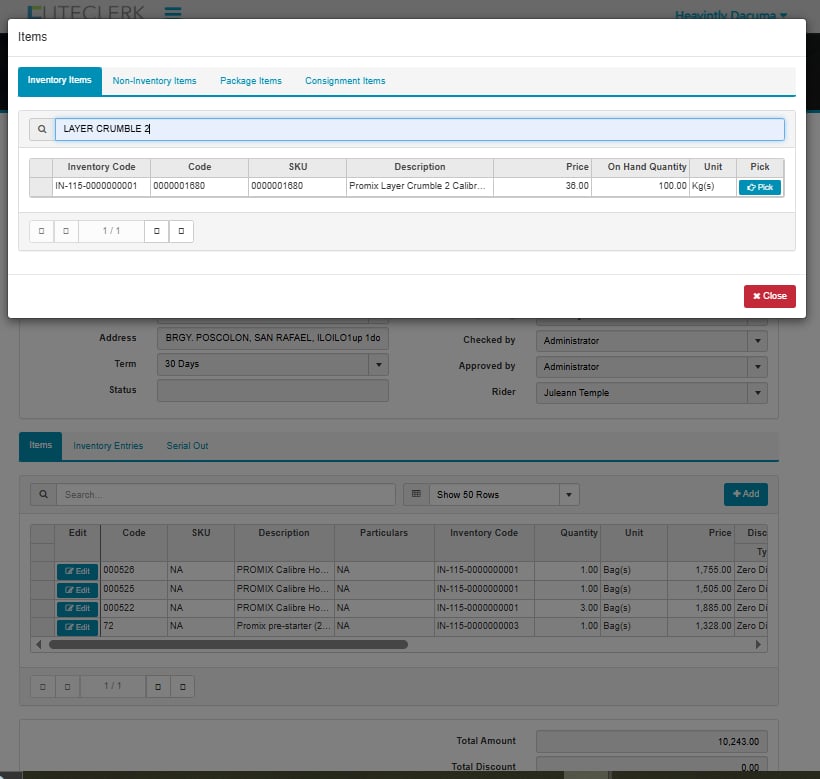Expand the Term 30 Days dropdown

pos(378,365)
